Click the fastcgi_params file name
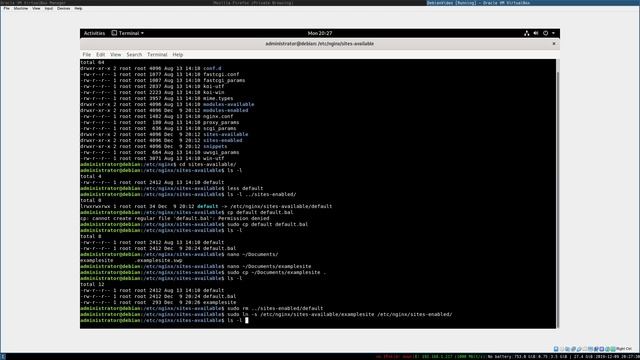This screenshot has width=640, height=360. coord(224,80)
